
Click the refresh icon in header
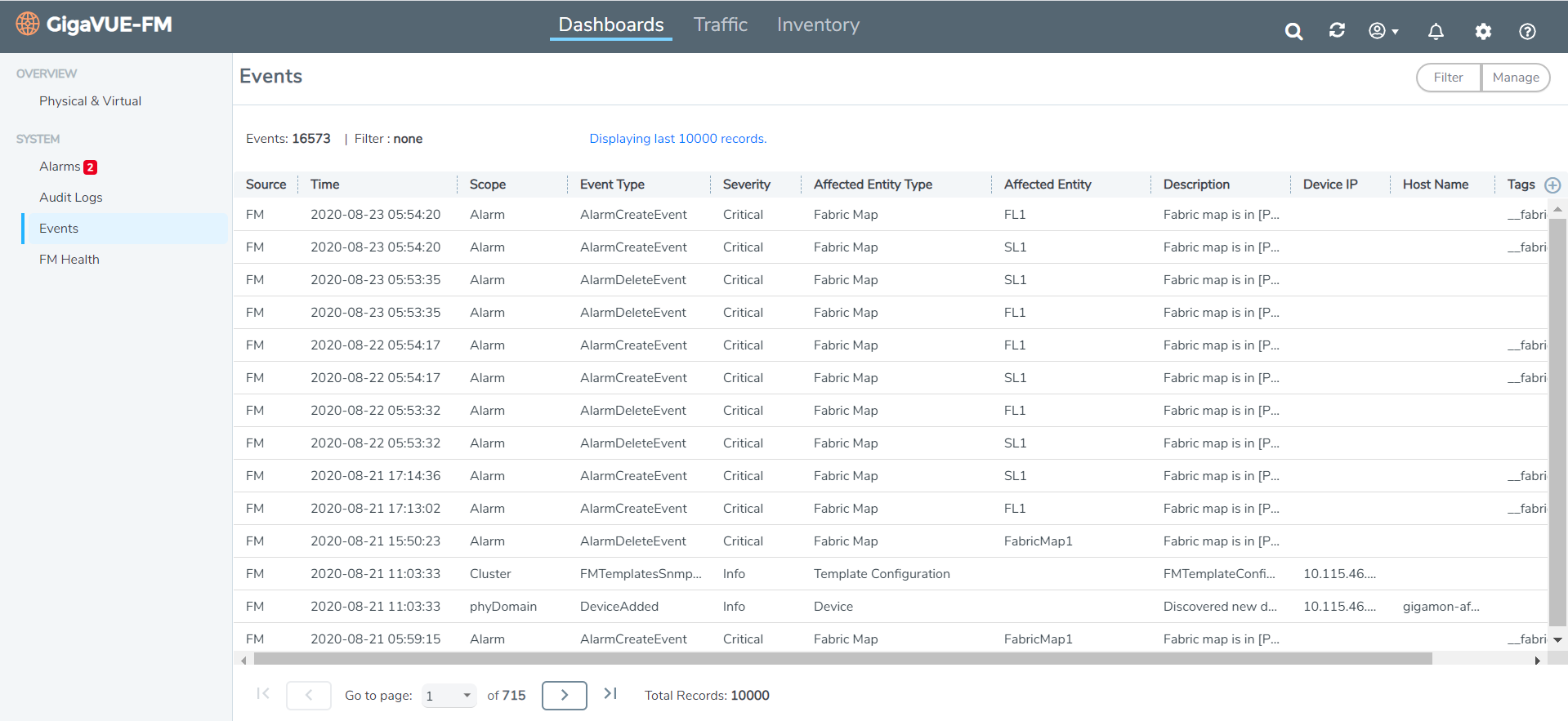point(1337,30)
